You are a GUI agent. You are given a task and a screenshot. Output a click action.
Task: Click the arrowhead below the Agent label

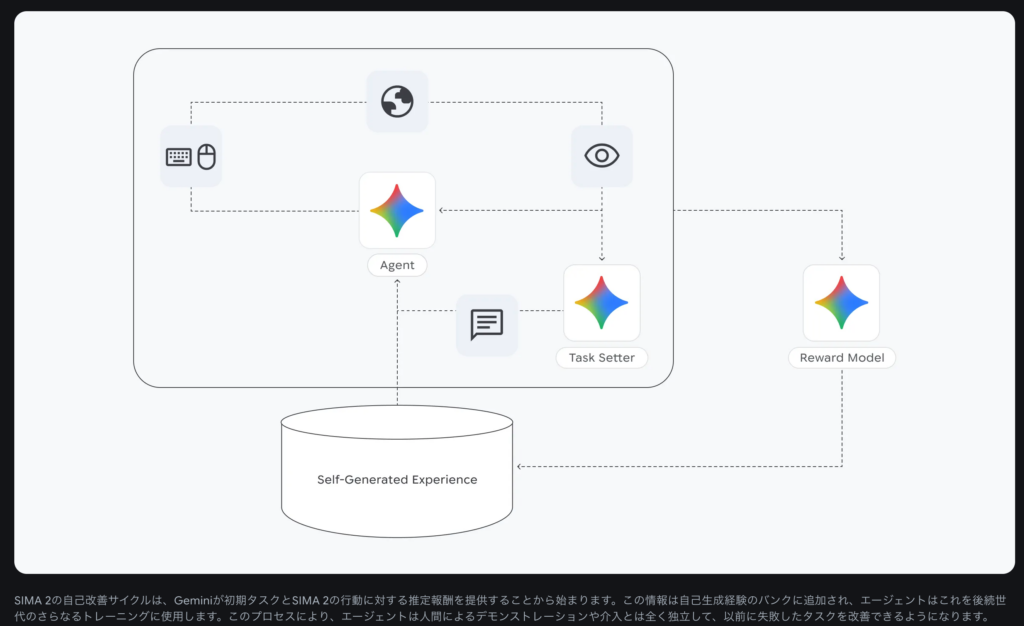coord(397,283)
